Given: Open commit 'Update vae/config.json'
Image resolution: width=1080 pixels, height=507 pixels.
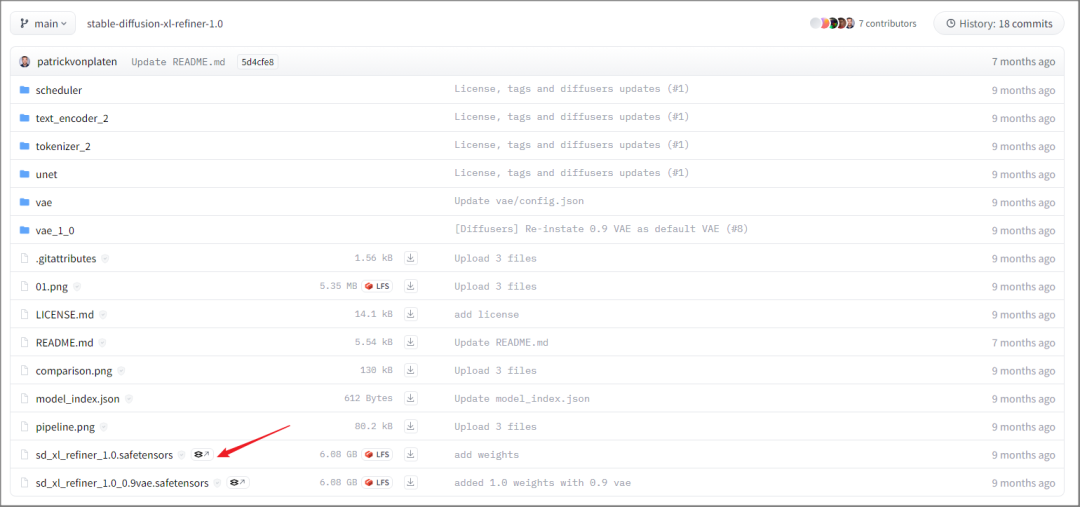Looking at the screenshot, I should (x=519, y=201).
